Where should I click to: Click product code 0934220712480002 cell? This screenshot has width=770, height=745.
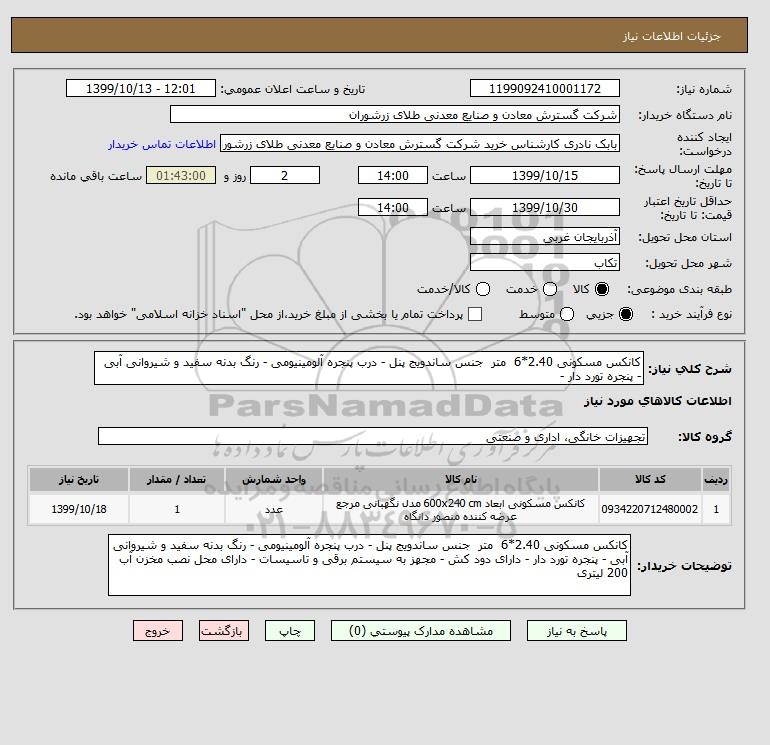[x=650, y=509]
